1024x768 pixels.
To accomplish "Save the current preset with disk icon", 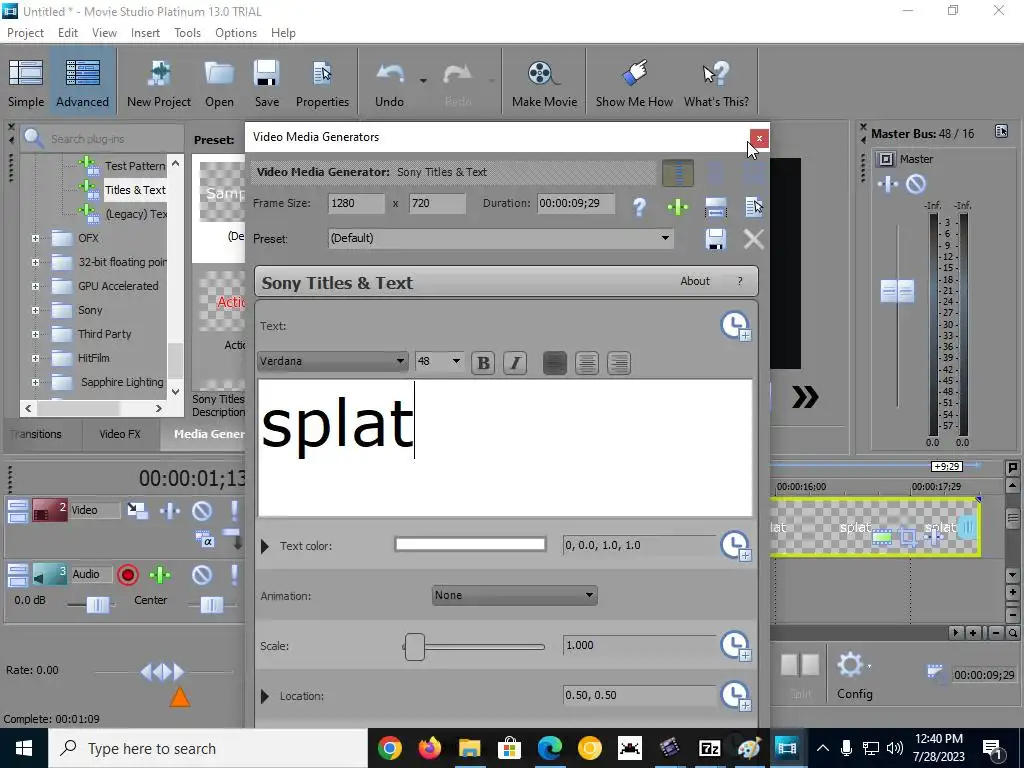I will [716, 239].
